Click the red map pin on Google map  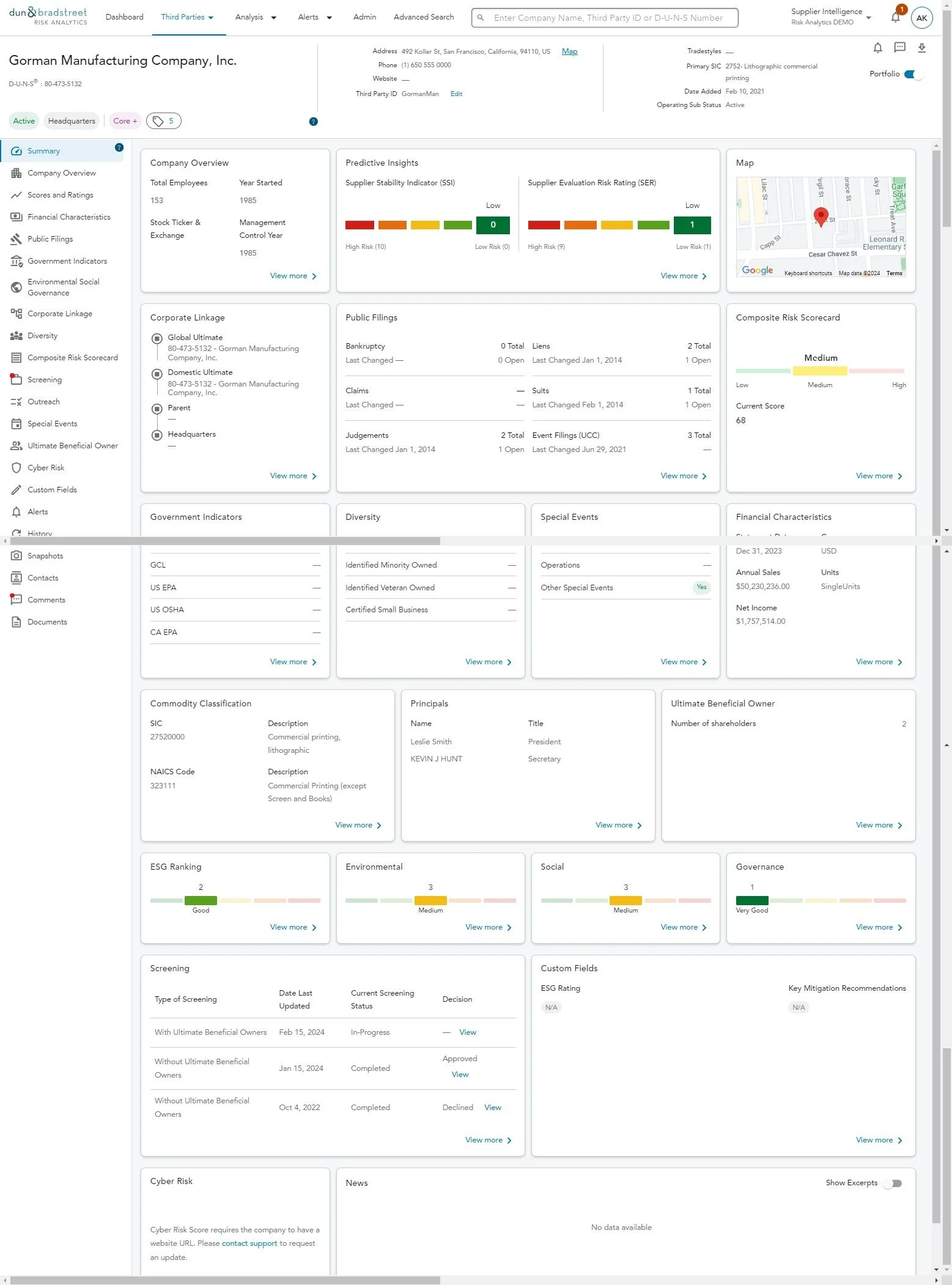click(x=821, y=217)
